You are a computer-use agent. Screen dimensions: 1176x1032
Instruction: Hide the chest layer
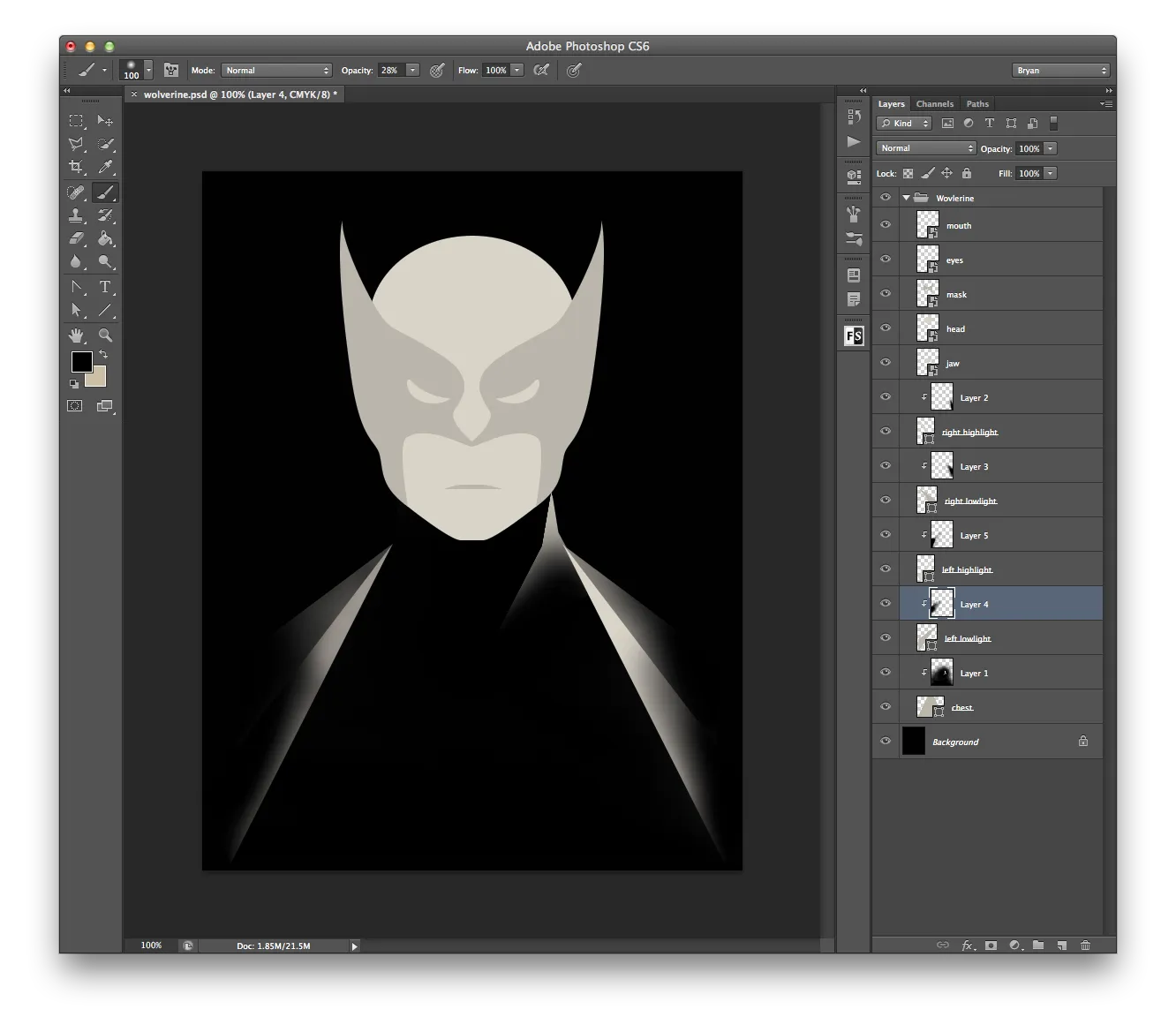tap(886, 707)
